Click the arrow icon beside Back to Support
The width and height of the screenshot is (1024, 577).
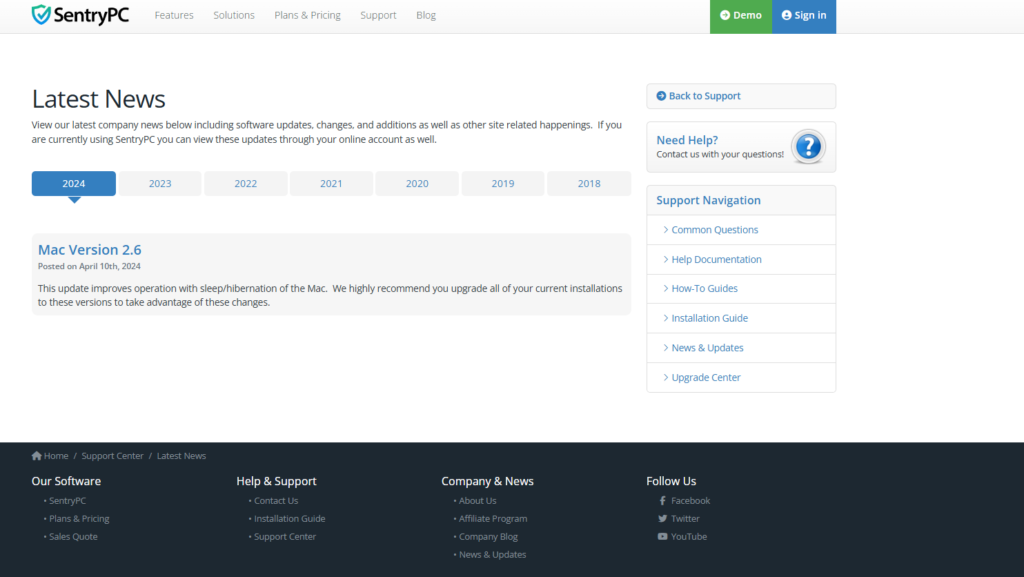coord(661,96)
